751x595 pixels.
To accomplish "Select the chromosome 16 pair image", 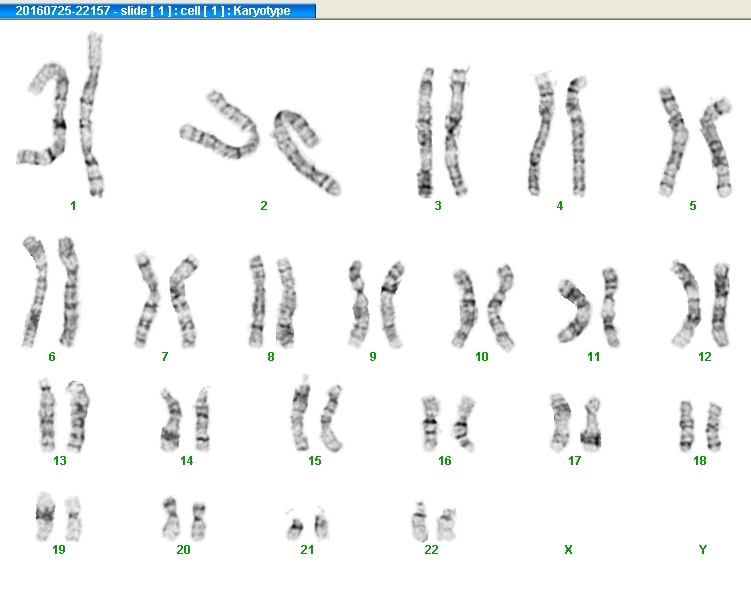I will (448, 423).
